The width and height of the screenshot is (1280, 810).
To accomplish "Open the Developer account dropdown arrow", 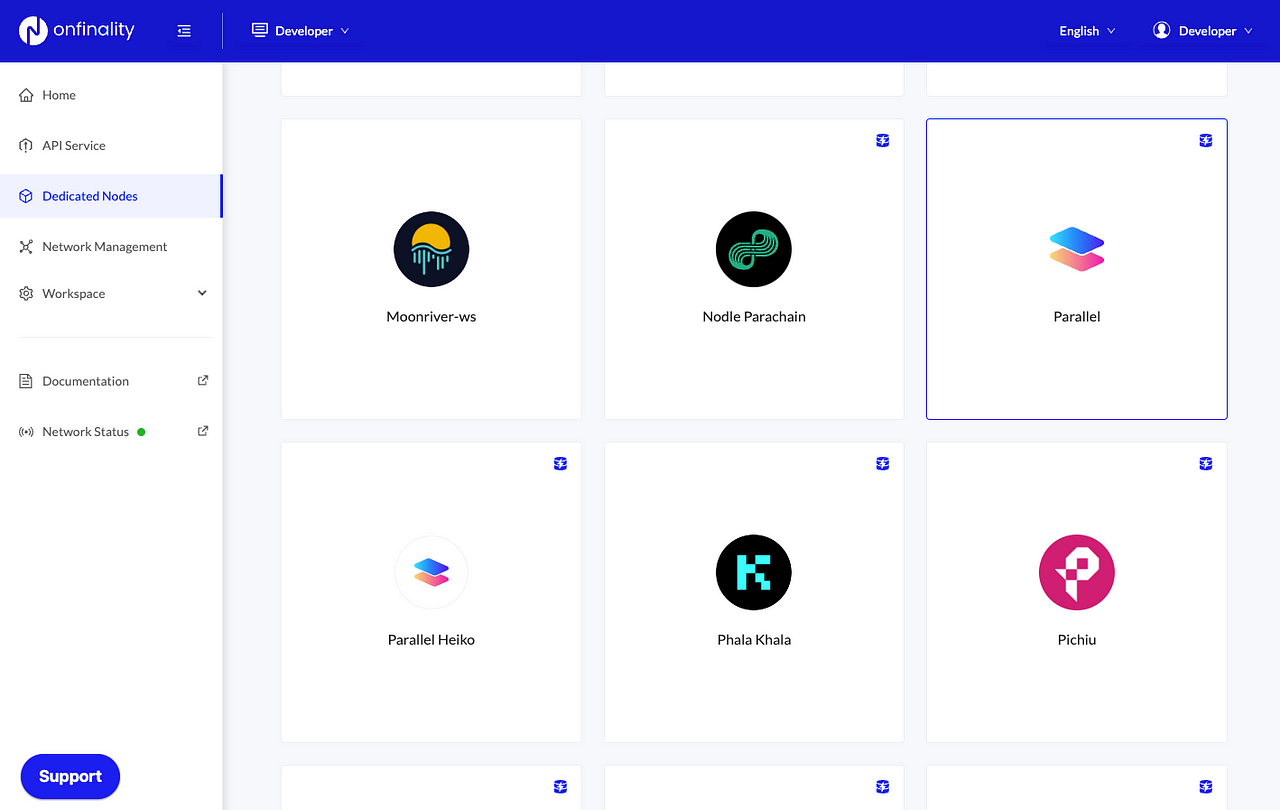I will tap(1248, 31).
